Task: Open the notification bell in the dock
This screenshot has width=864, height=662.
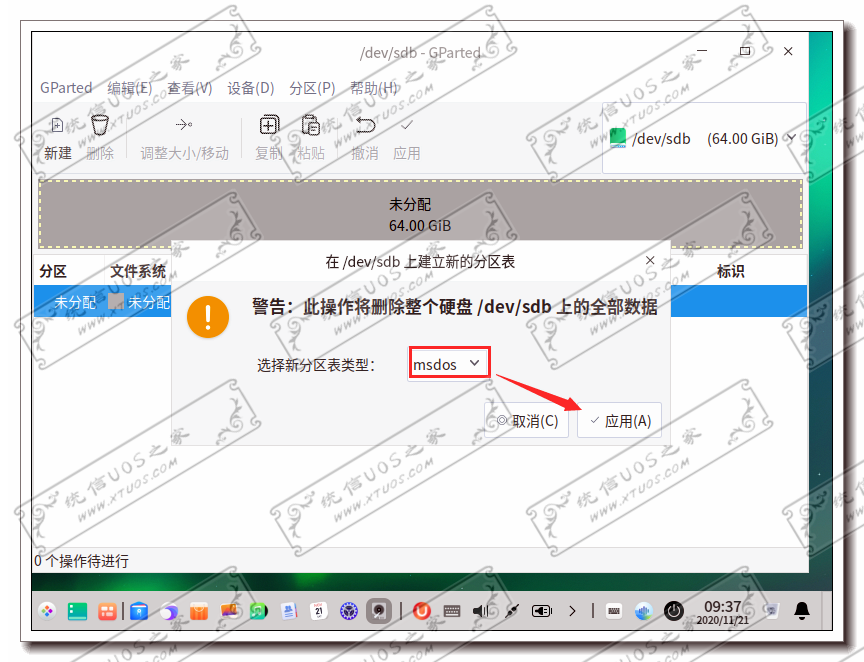Action: click(x=802, y=610)
